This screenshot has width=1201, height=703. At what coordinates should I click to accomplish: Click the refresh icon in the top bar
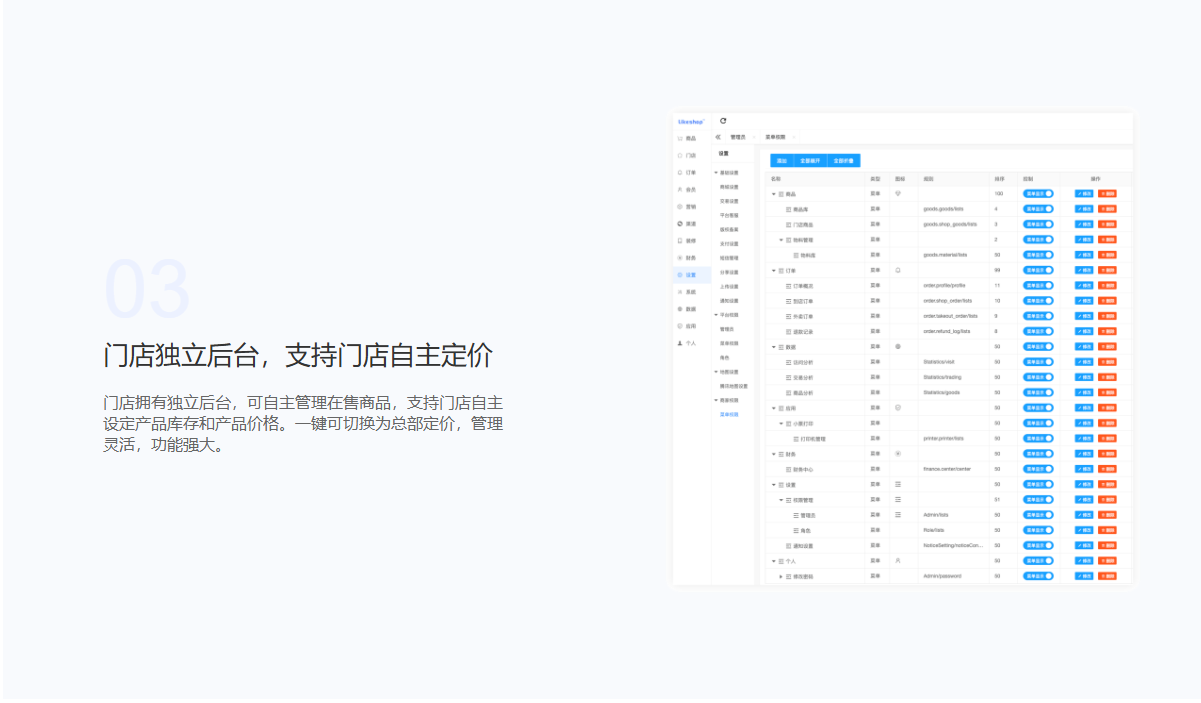[x=723, y=121]
